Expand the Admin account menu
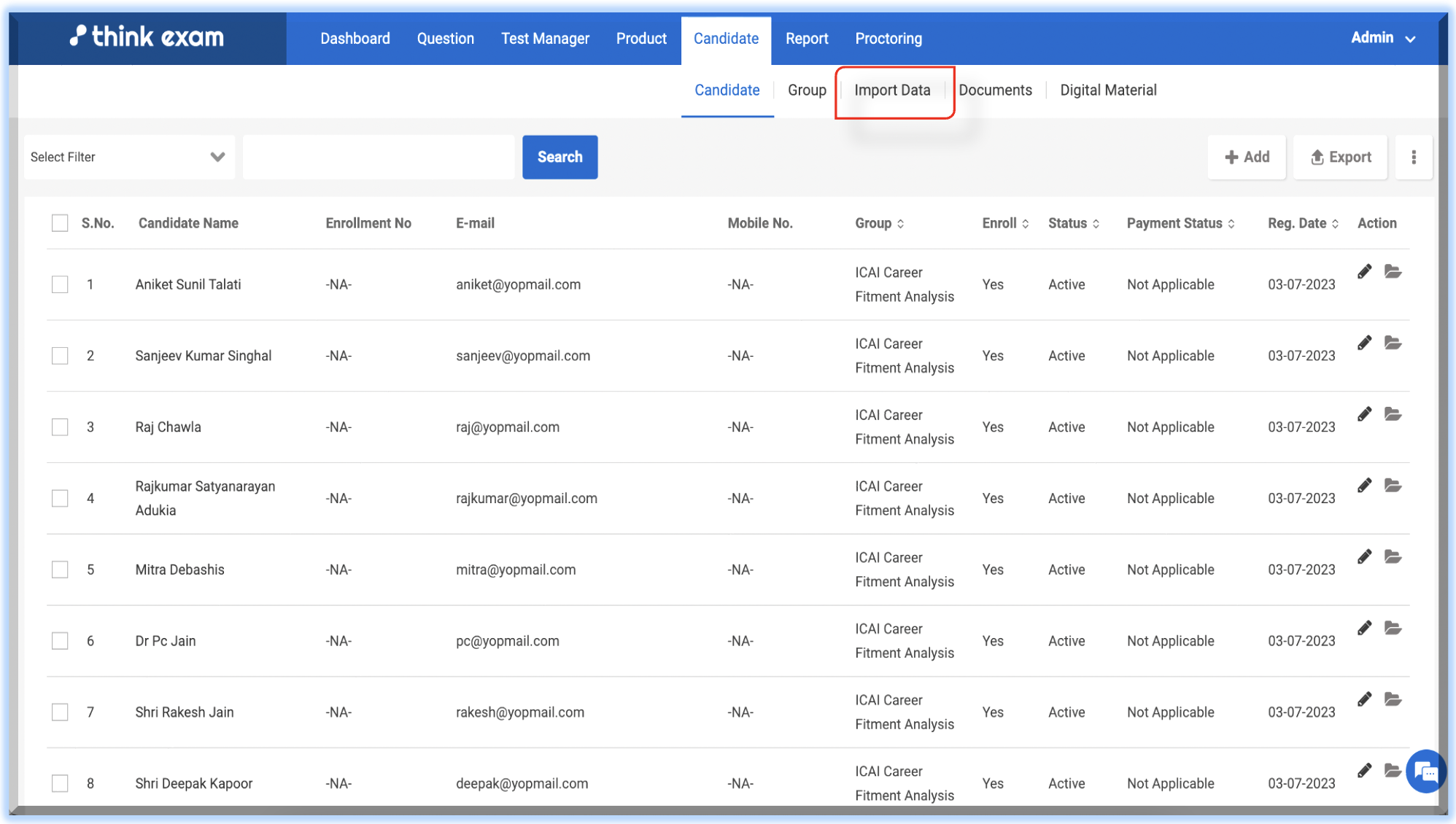The height and width of the screenshot is (824, 1456). tap(1383, 38)
